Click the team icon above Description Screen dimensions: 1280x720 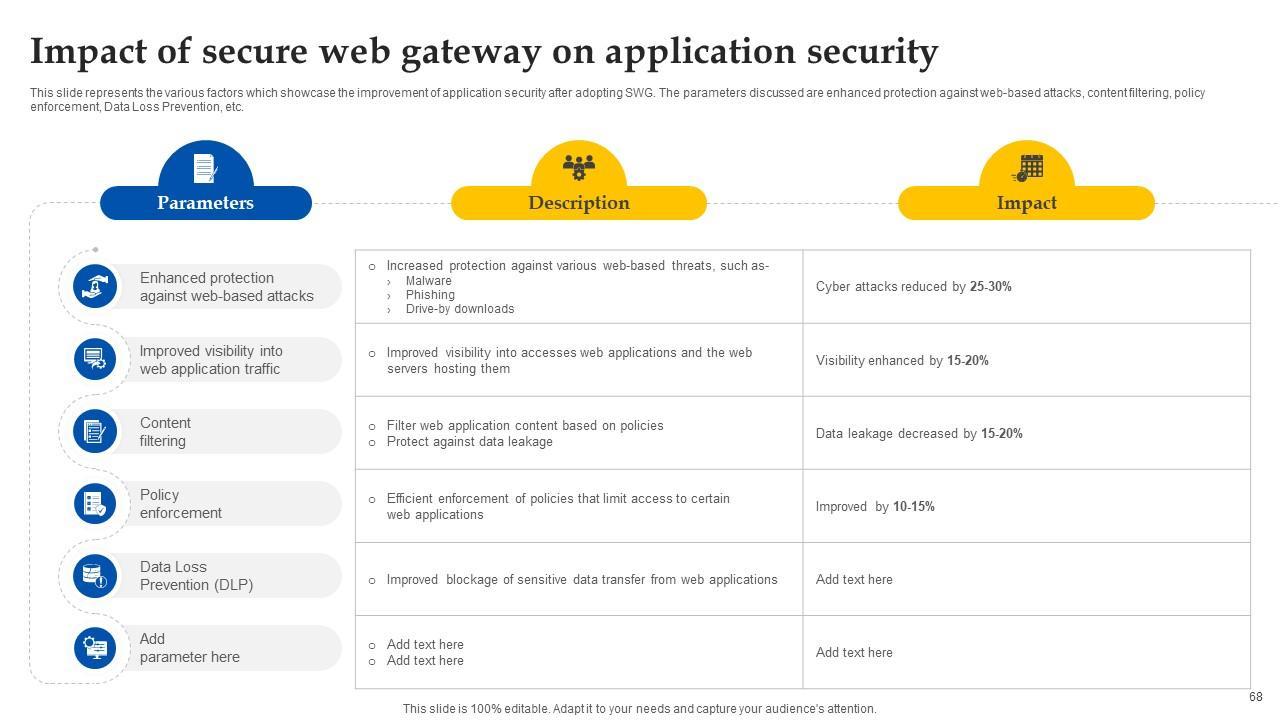[578, 167]
